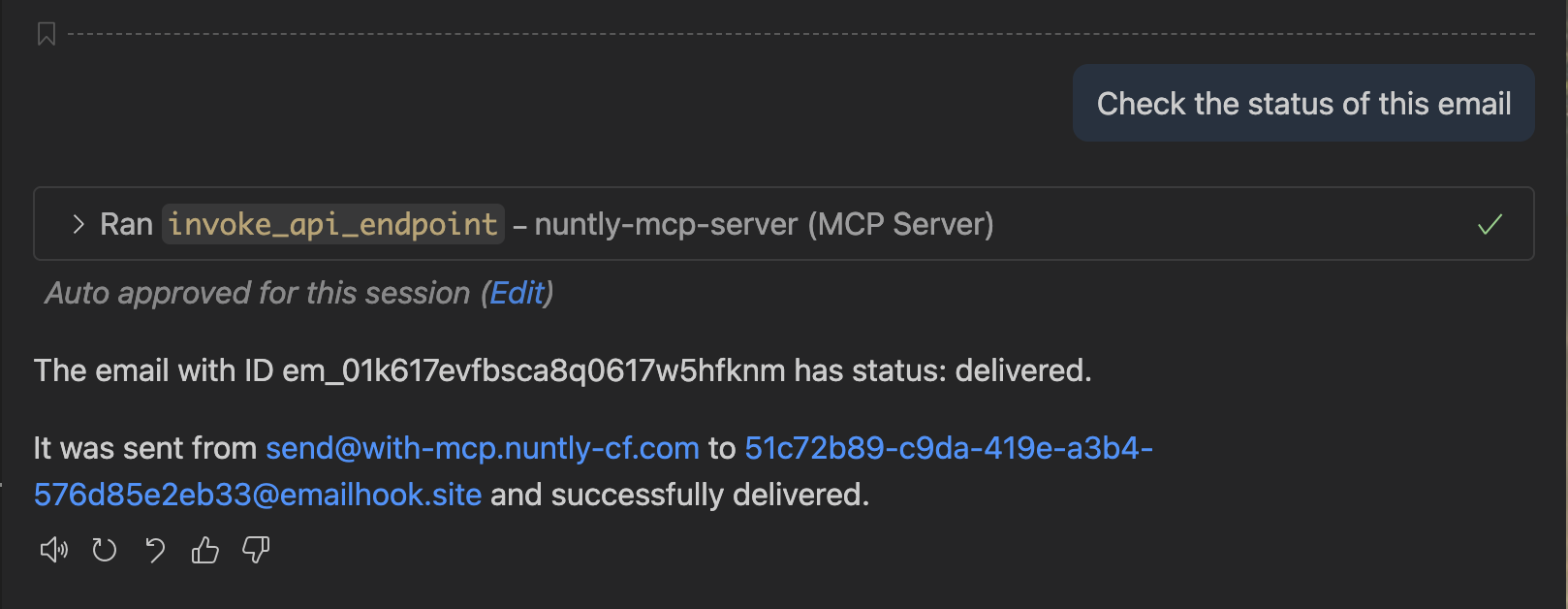Viewport: 1568px width, 609px height.
Task: Read the response aloud with speaker icon
Action: (53, 551)
